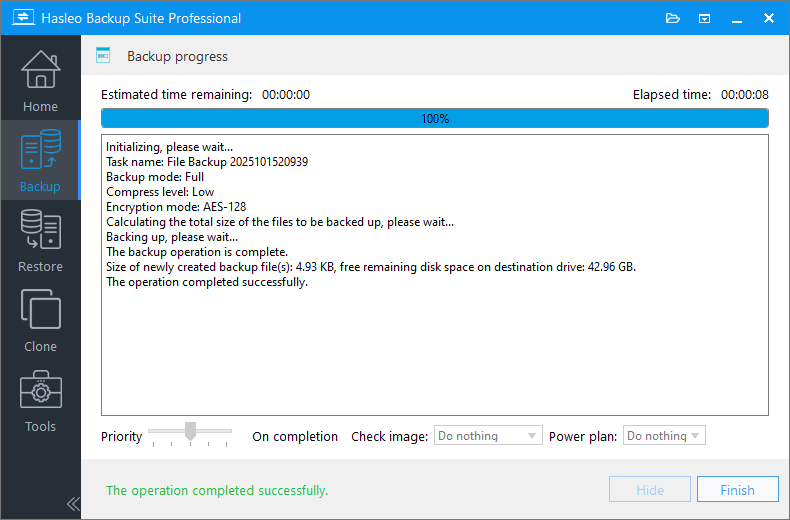The height and width of the screenshot is (520, 790).
Task: Click the Hasleo app logo icon
Action: pyautogui.click(x=23, y=18)
